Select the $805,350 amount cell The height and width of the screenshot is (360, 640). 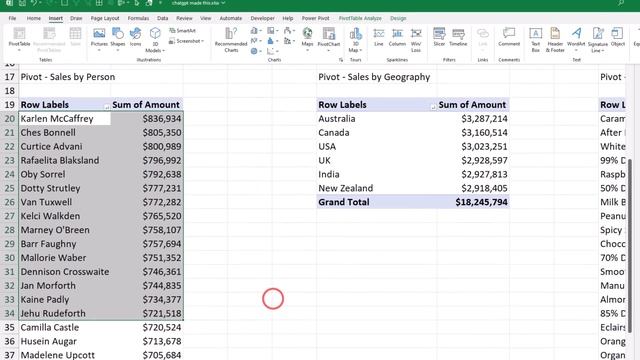(x=147, y=133)
